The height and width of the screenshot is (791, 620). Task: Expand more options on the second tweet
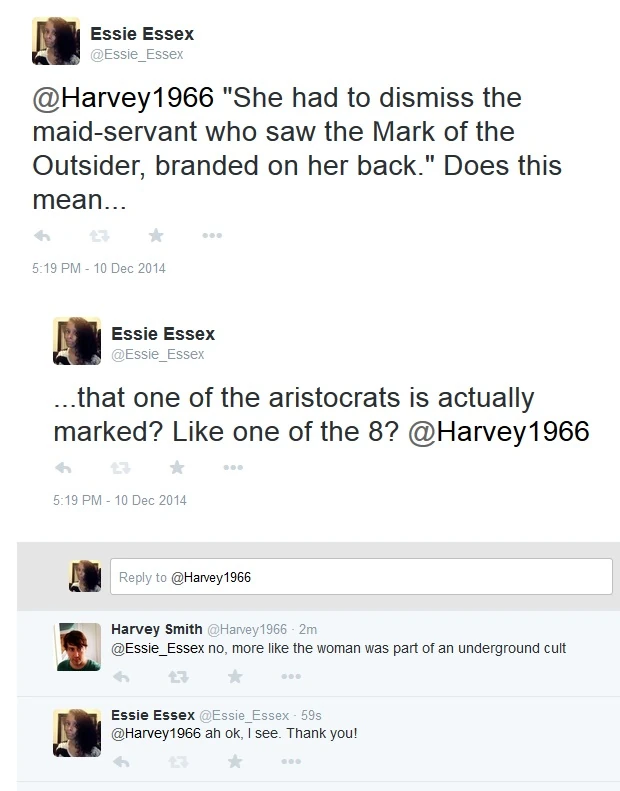(233, 467)
